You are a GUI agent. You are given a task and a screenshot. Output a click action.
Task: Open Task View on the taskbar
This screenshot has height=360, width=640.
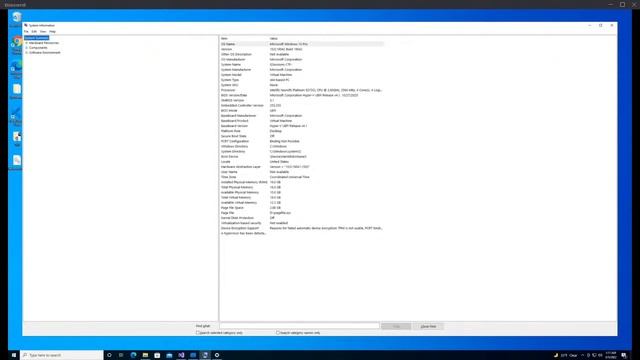(121, 355)
